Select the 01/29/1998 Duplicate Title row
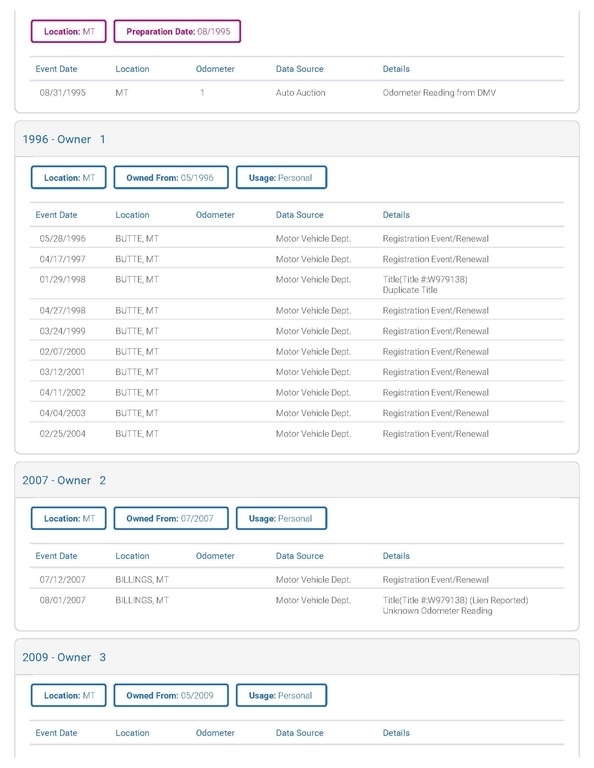Screen dimensions: 594x768 pos(297,284)
